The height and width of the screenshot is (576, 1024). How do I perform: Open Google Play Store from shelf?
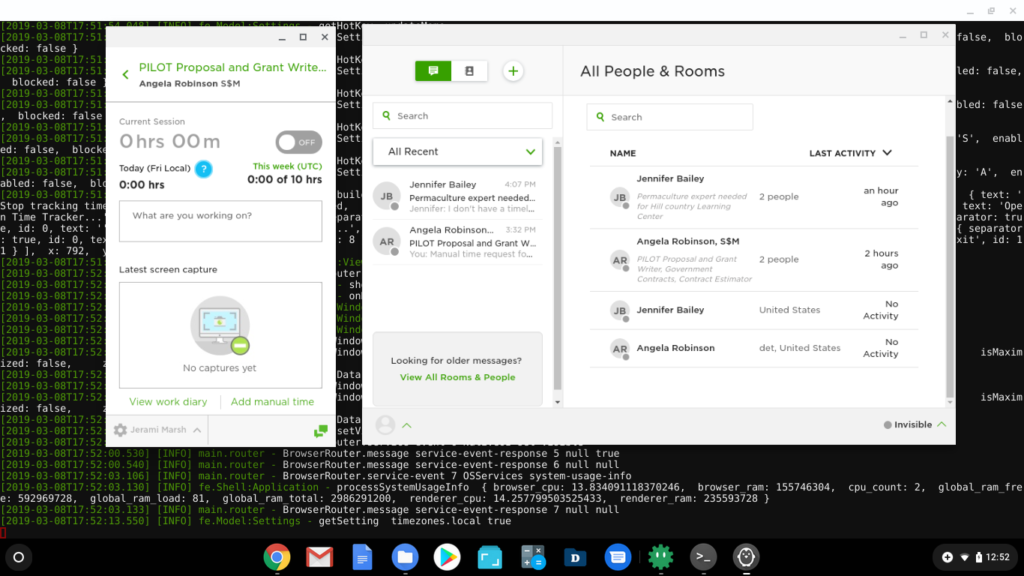tap(447, 557)
